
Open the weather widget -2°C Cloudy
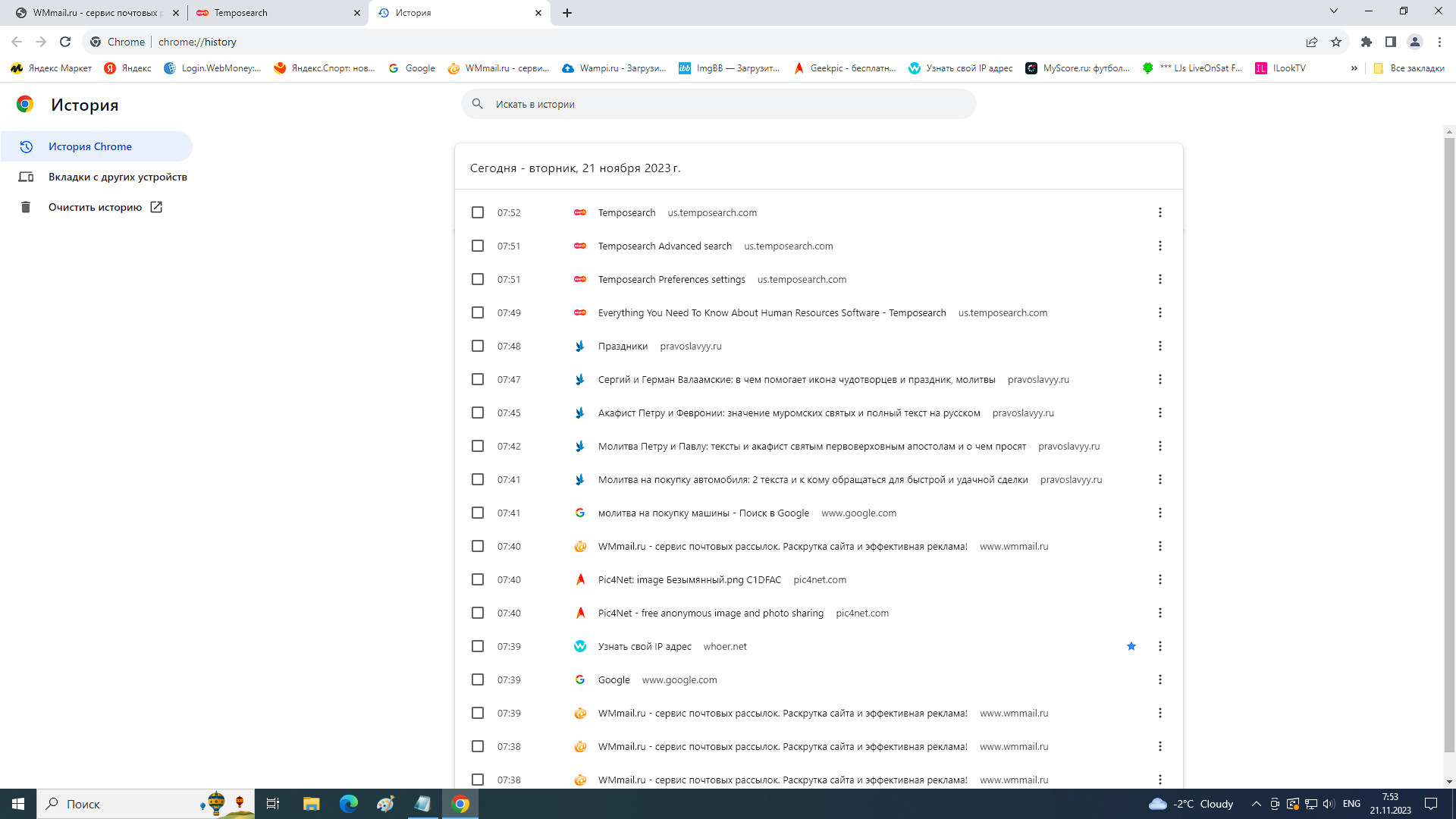[1191, 804]
